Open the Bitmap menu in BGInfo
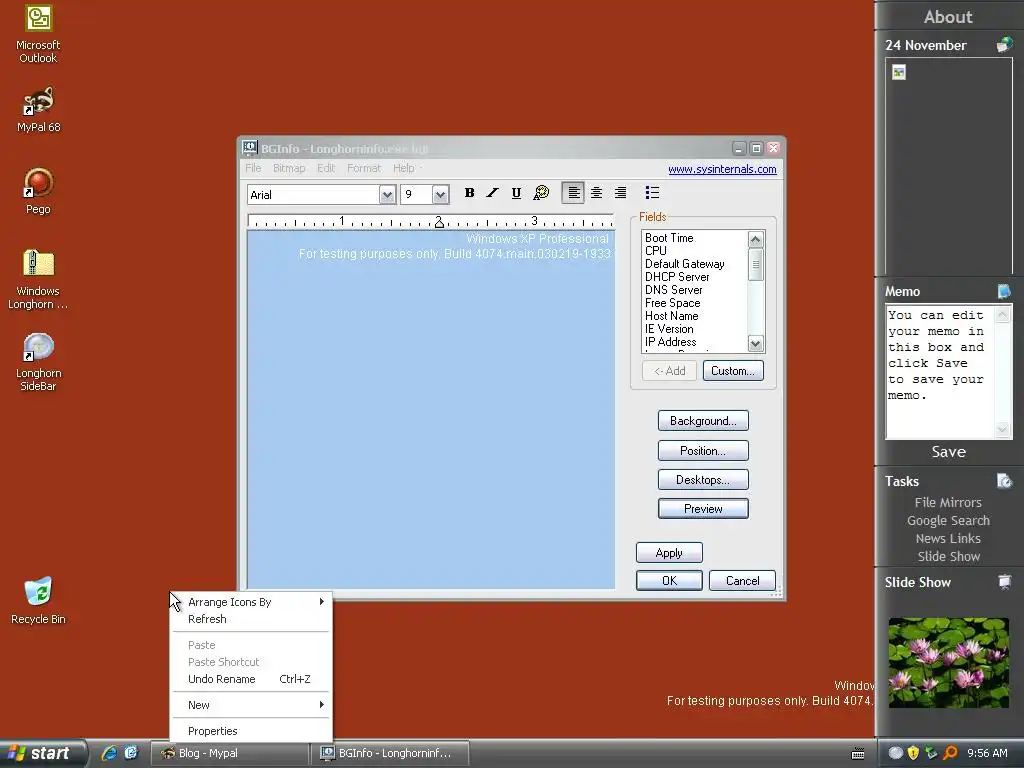 [289, 168]
